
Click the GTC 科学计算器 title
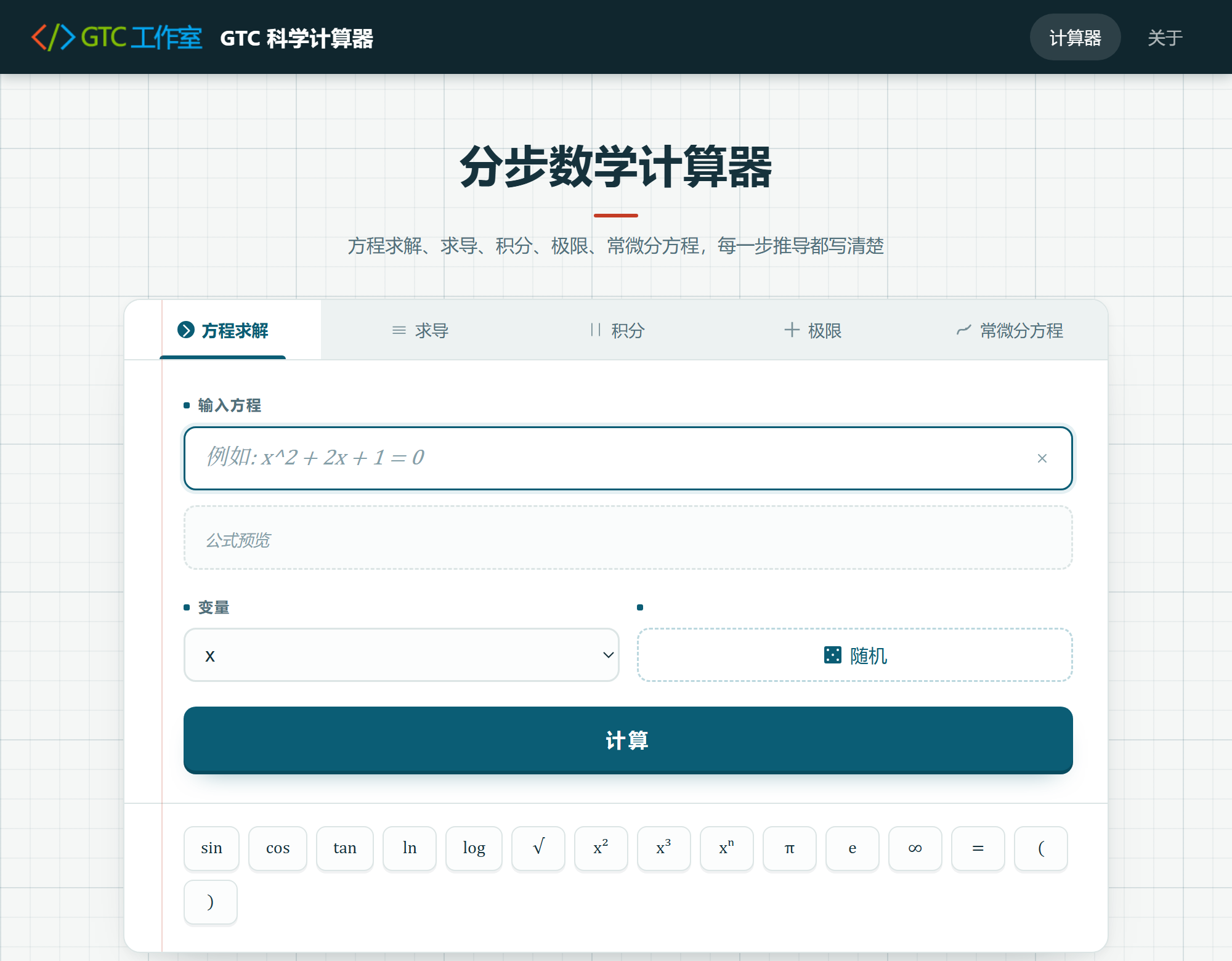coord(296,38)
